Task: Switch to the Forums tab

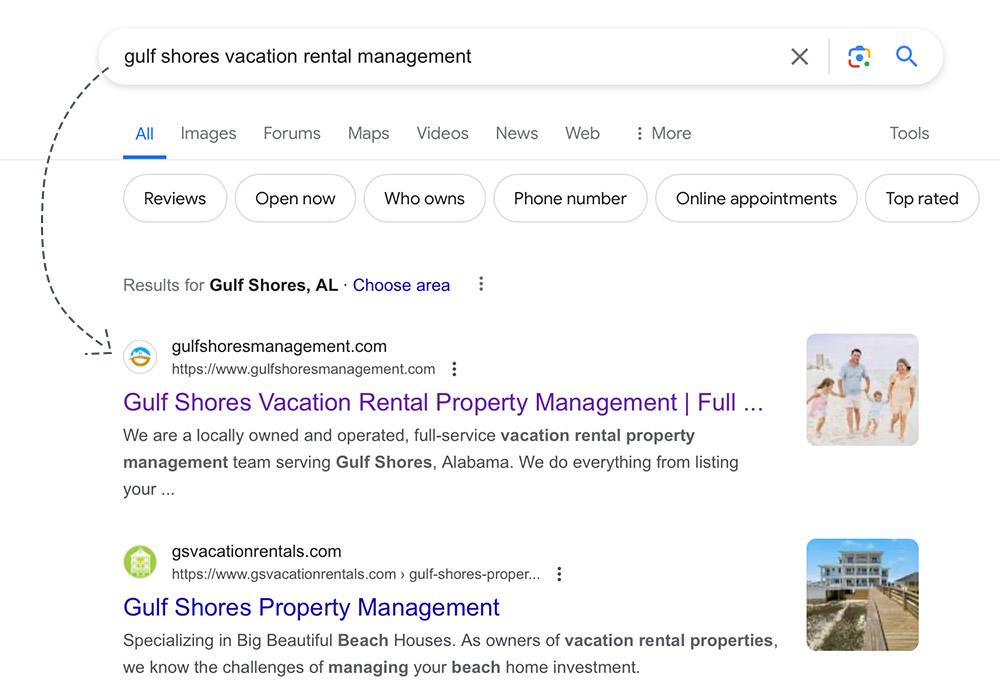Action: point(291,133)
